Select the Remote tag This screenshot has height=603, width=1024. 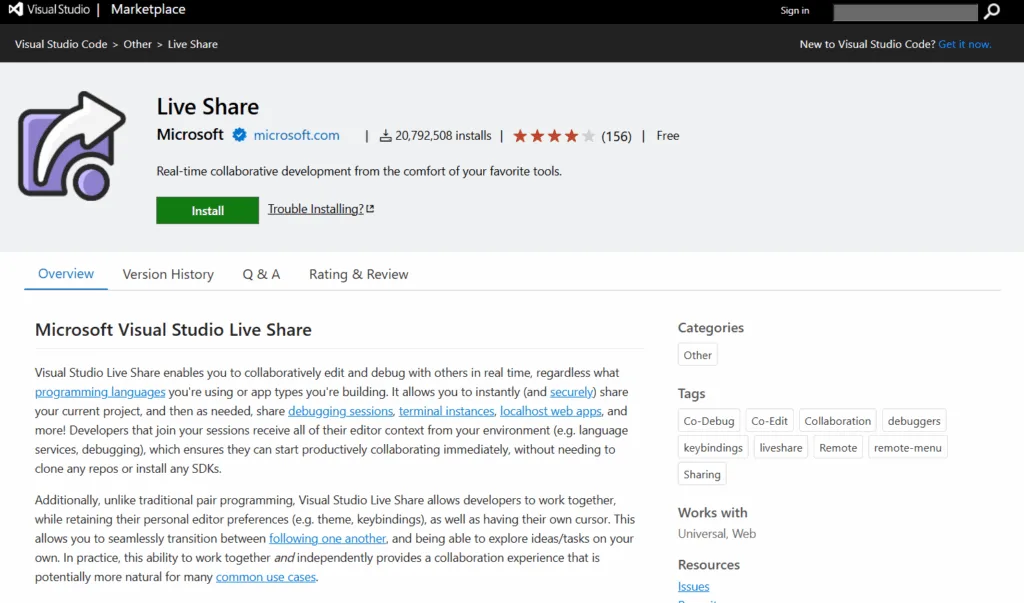click(x=838, y=448)
